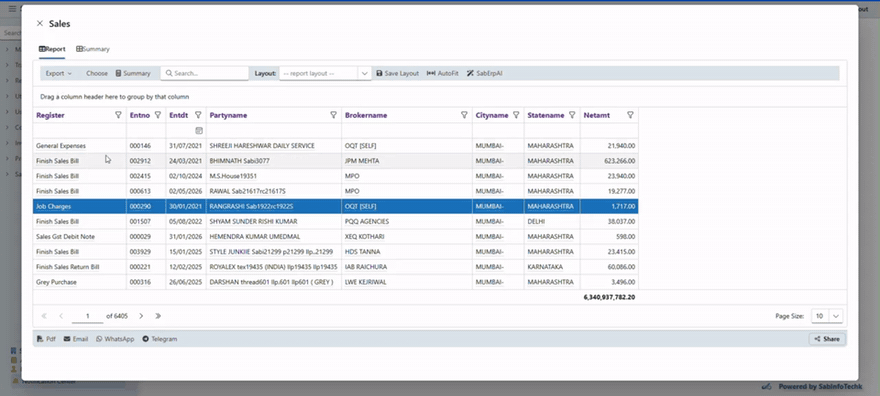This screenshot has width=880, height=396.
Task: Send report via Email
Action: 76,339
